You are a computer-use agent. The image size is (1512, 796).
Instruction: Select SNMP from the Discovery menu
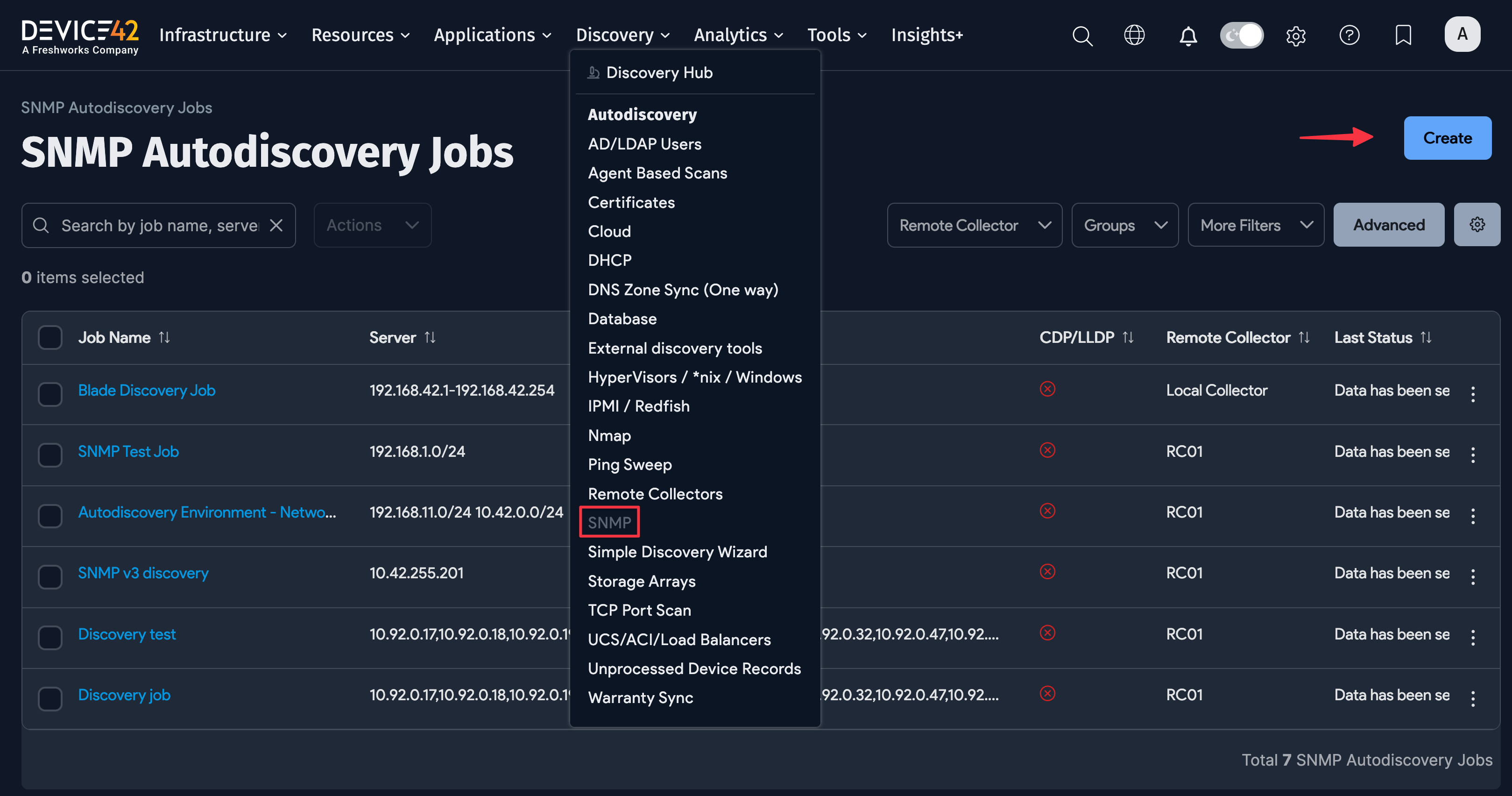pyautogui.click(x=608, y=522)
